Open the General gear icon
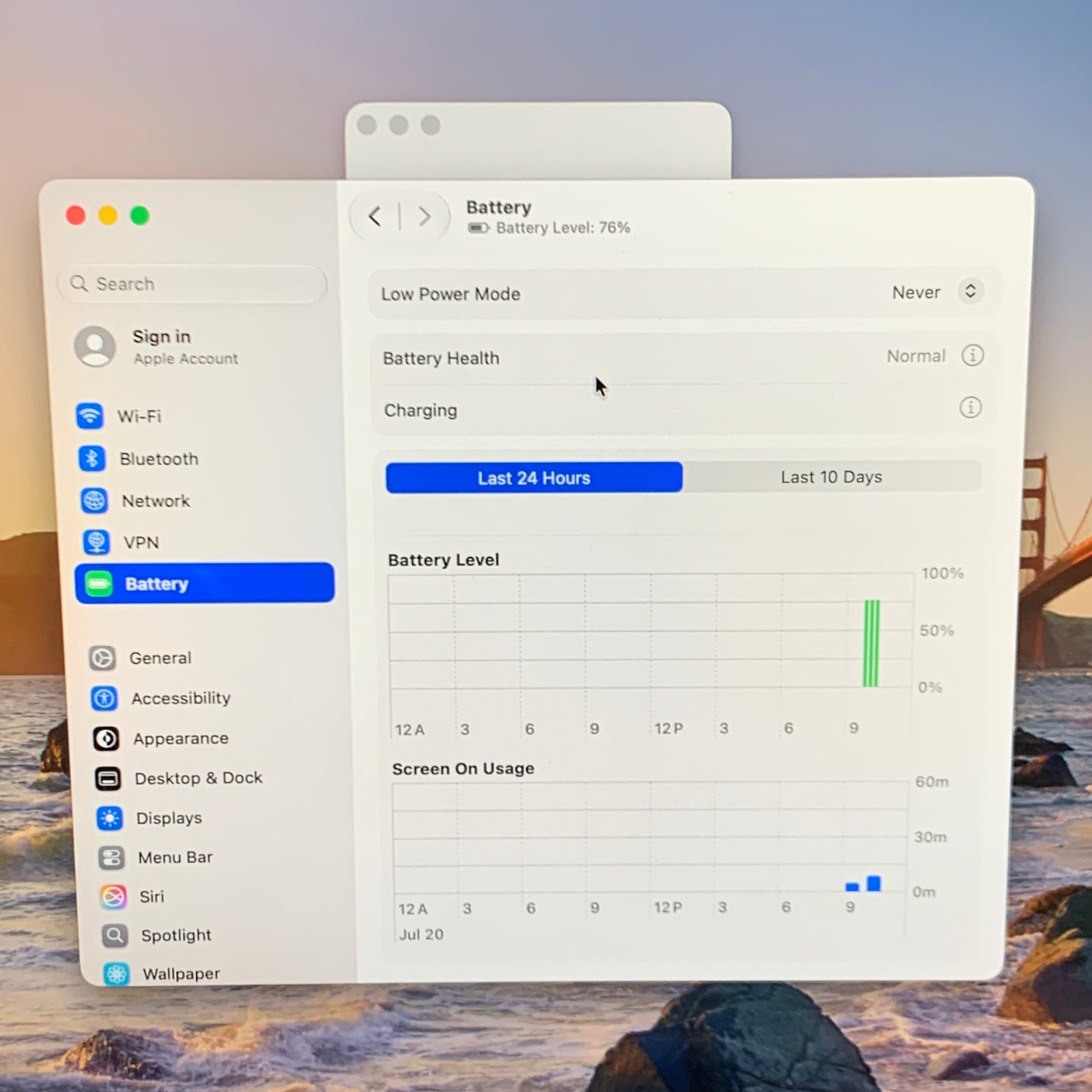Screen dimensions: 1092x1092 [x=102, y=657]
